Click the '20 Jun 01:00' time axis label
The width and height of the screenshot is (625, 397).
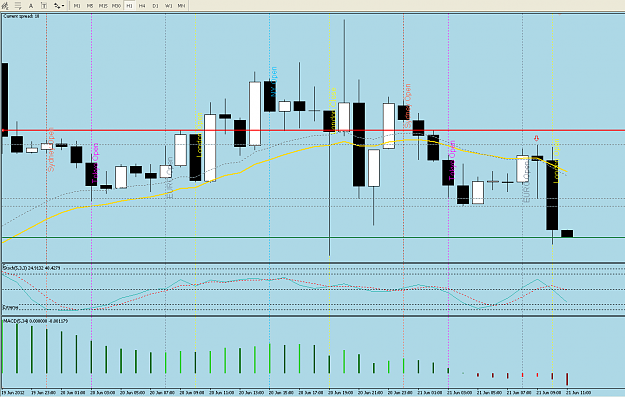[73, 393]
